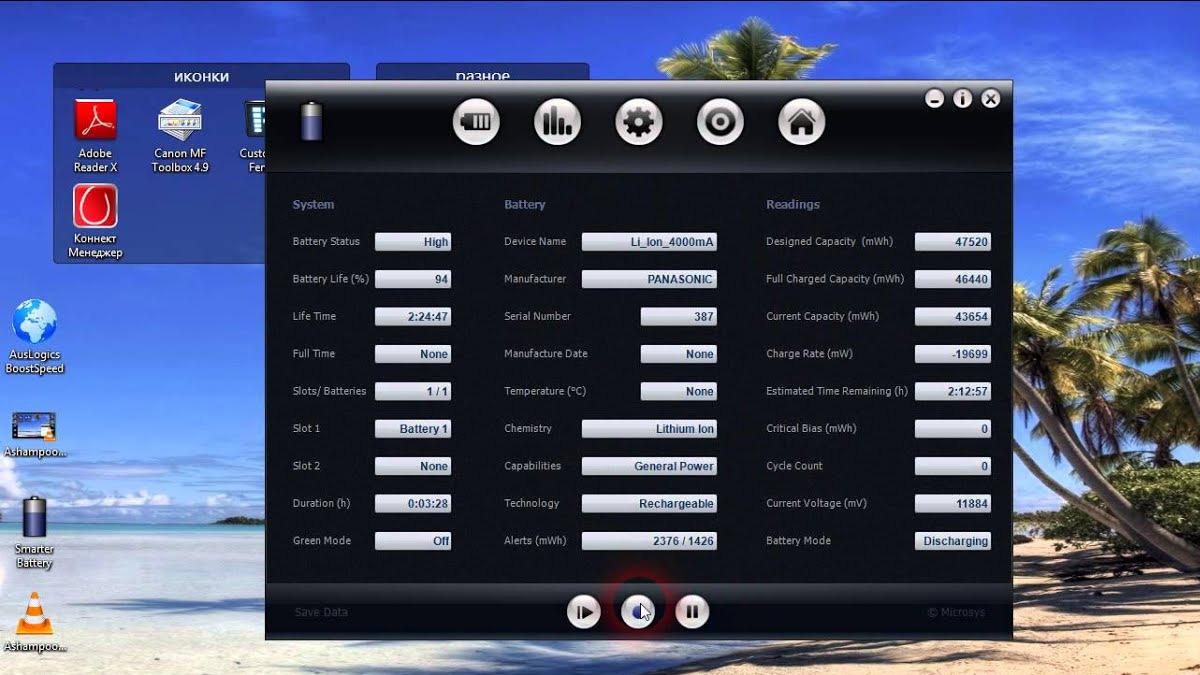
Task: Open Canon MF Toolbox 4.9 icon
Action: click(180, 137)
